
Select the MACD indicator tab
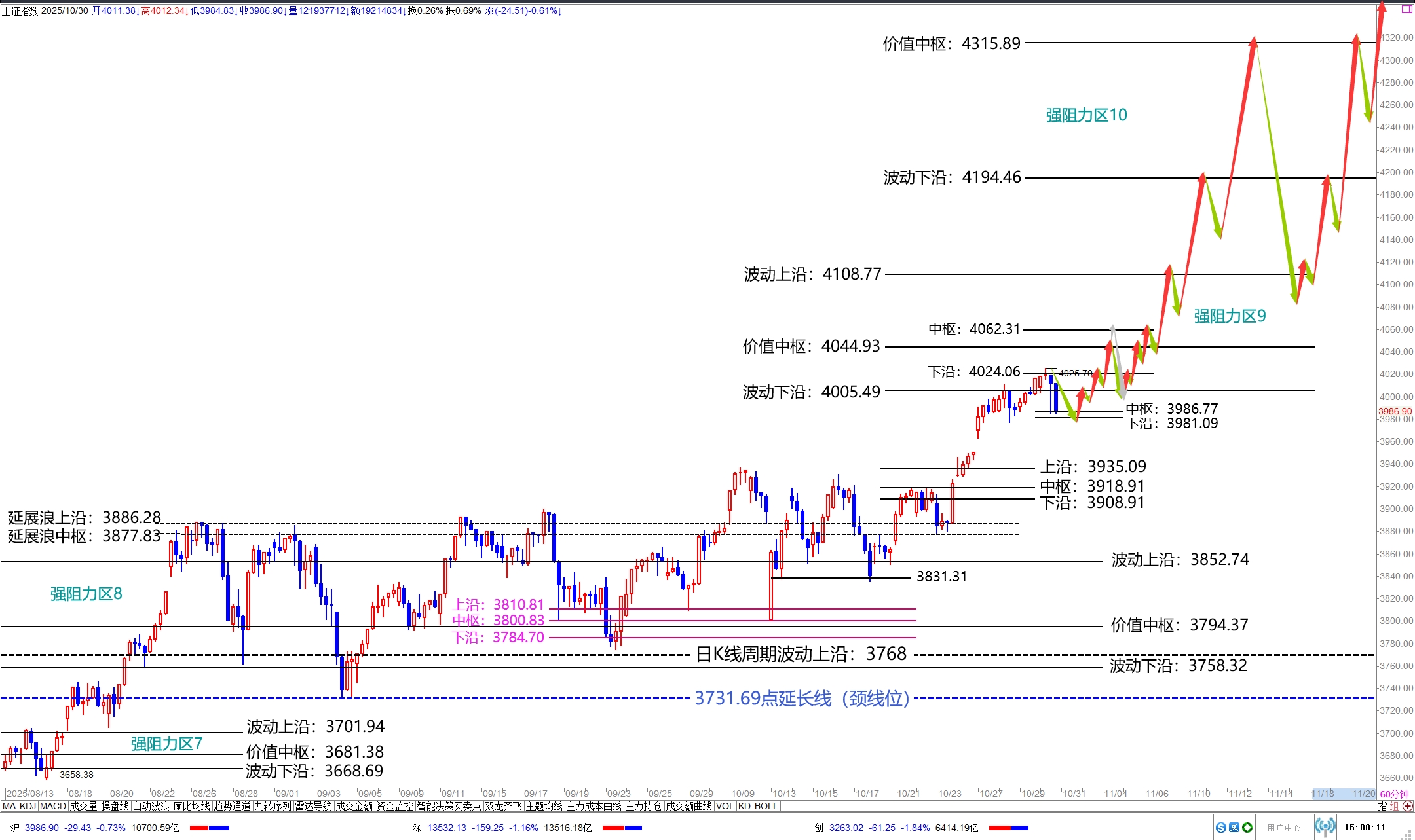tap(53, 806)
